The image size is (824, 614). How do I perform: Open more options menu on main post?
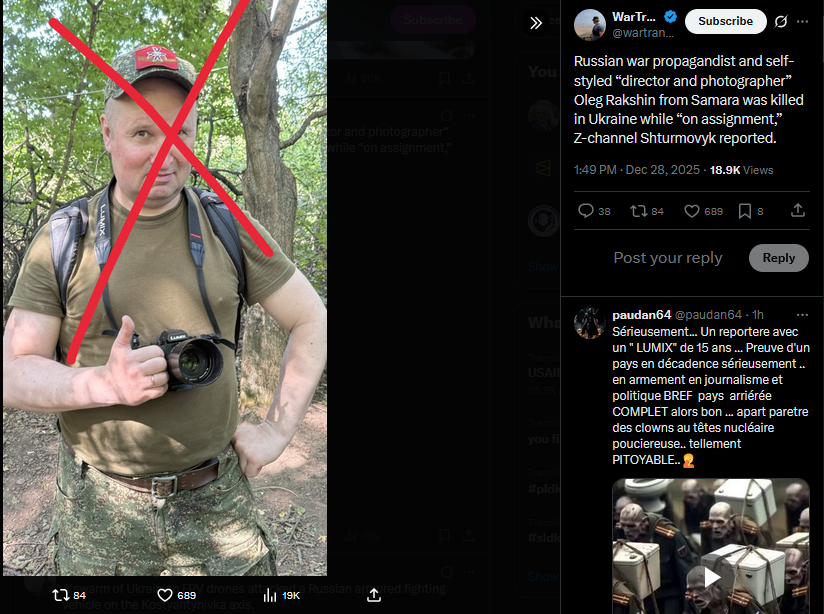tap(802, 22)
